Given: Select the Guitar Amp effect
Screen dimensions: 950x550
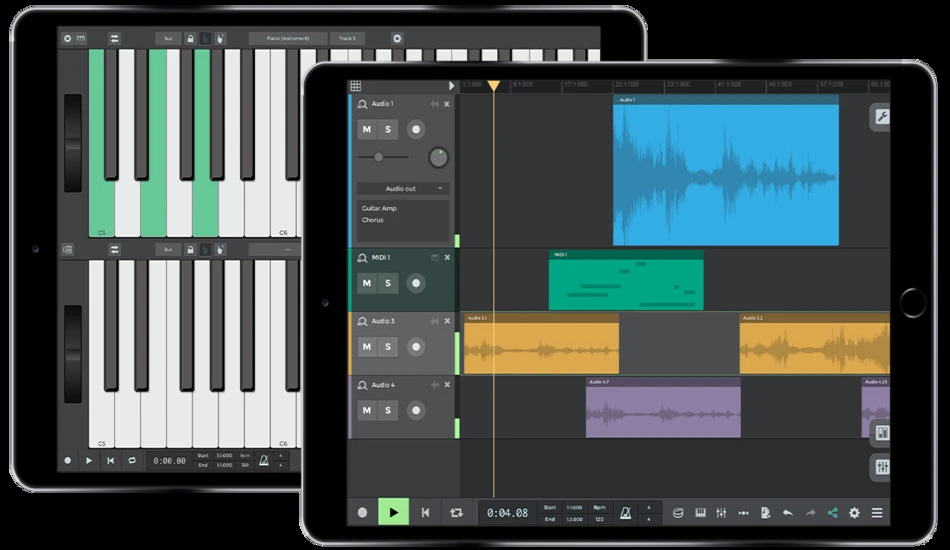Looking at the screenshot, I should [379, 208].
